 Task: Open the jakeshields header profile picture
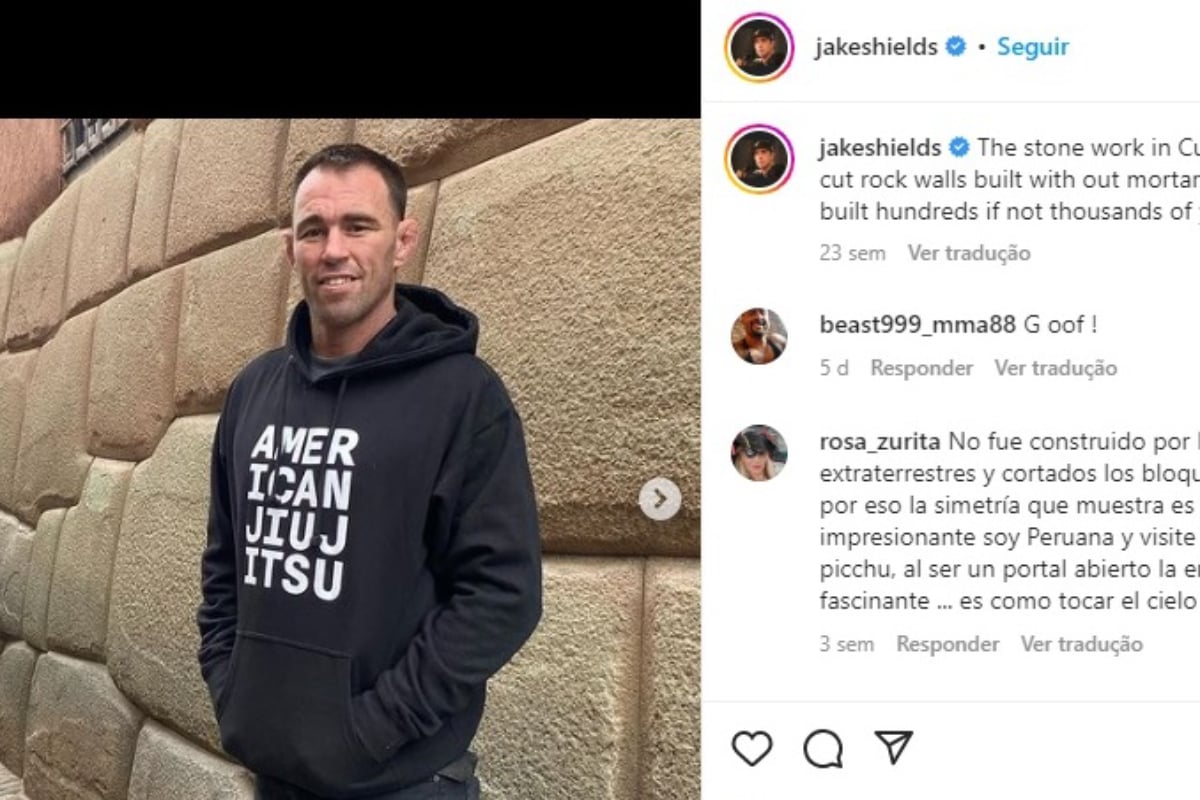click(759, 47)
